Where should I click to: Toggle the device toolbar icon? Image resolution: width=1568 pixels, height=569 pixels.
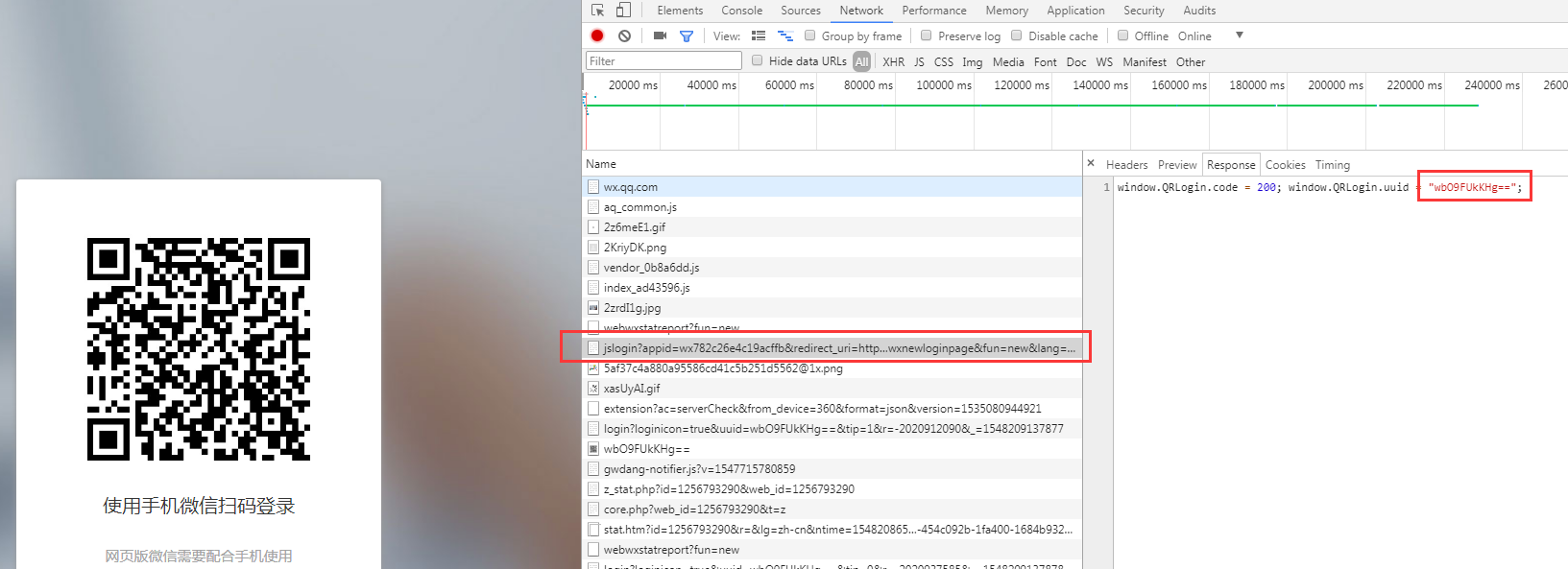623,10
